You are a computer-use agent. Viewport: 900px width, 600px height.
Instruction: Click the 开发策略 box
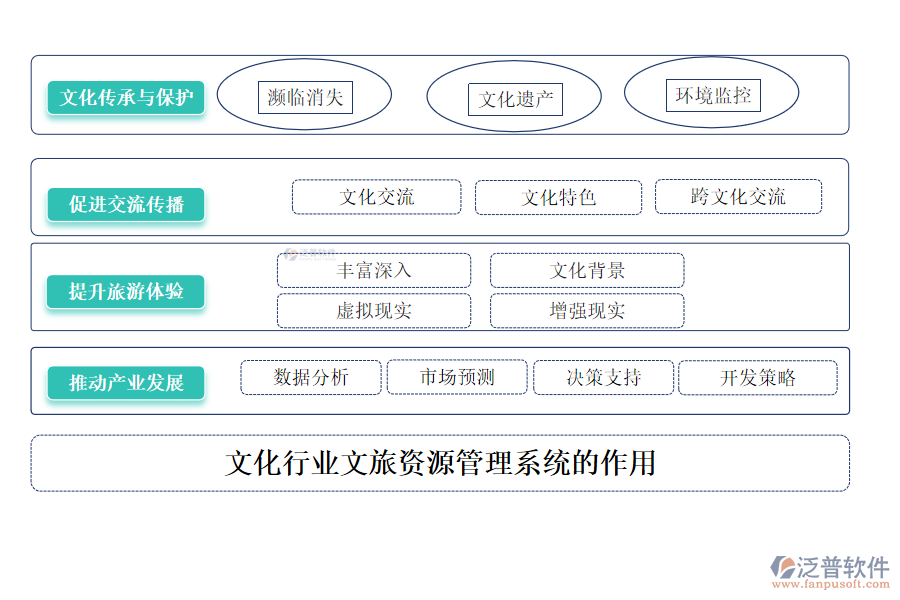(758, 378)
